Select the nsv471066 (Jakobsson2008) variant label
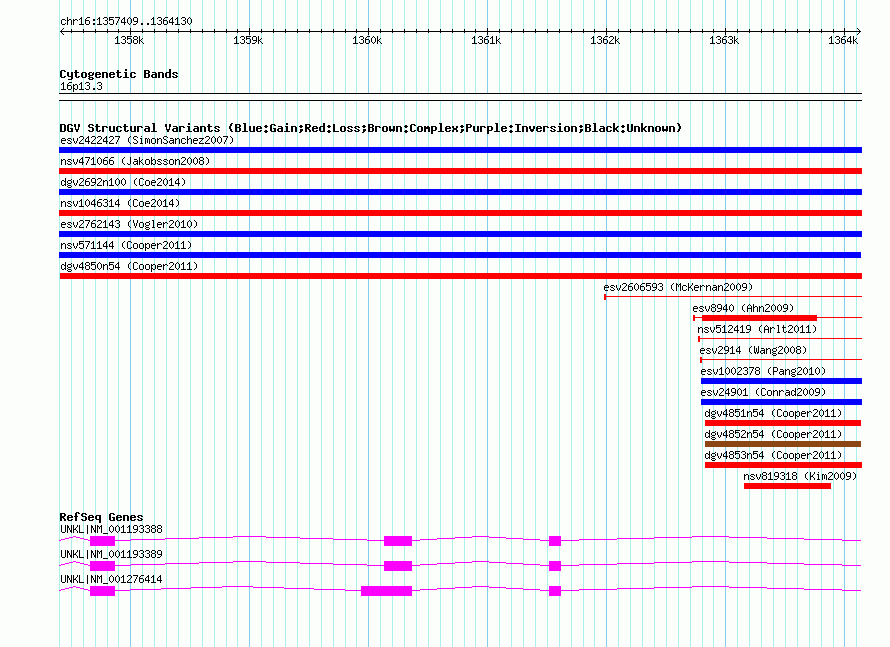The height and width of the screenshot is (647, 890). tap(134, 161)
